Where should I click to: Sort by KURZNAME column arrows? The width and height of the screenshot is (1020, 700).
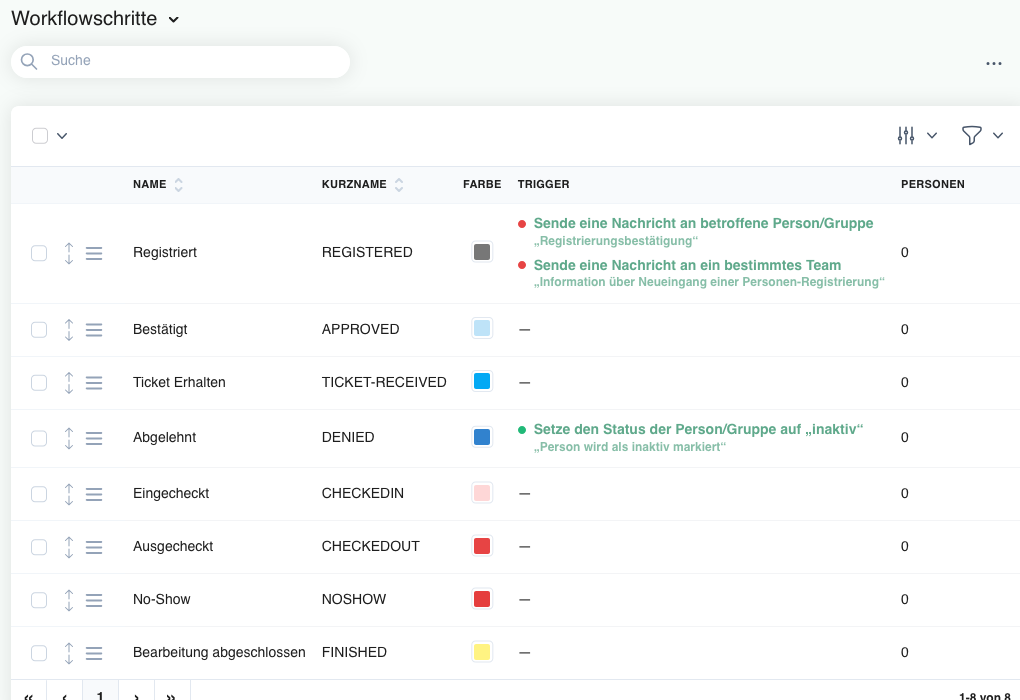coord(399,185)
